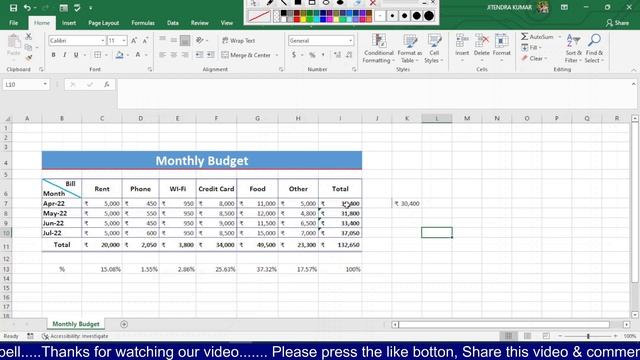Toggle Bold formatting
The height and width of the screenshot is (360, 640).
click(x=53, y=55)
